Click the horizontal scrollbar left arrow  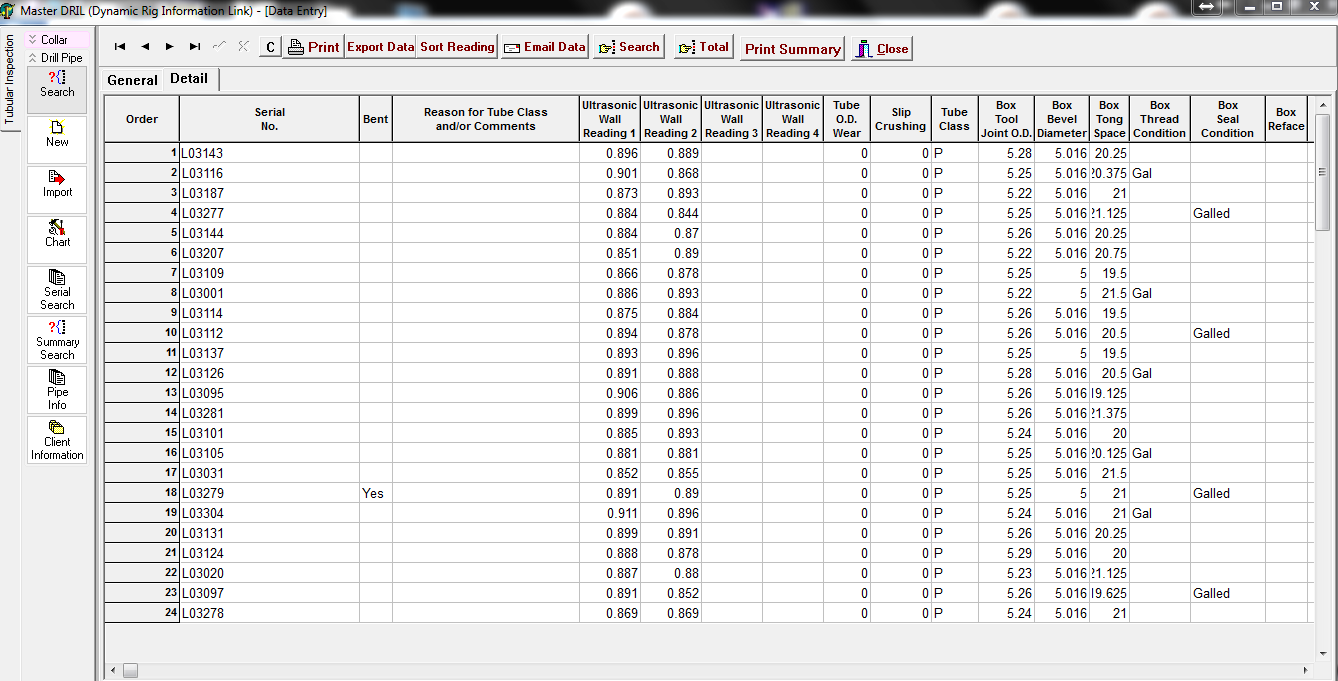[113, 670]
